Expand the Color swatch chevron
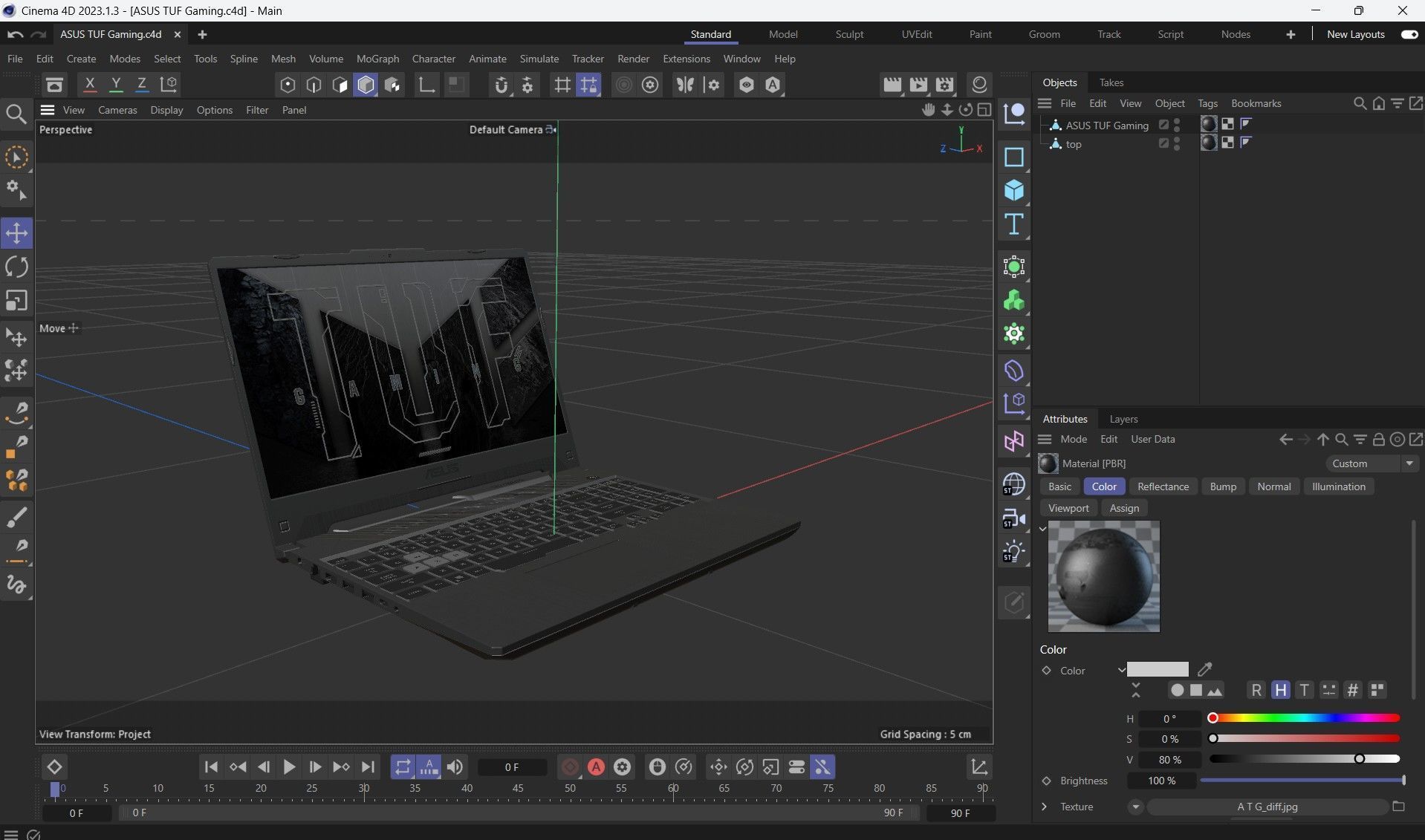The width and height of the screenshot is (1425, 840). pos(1121,670)
